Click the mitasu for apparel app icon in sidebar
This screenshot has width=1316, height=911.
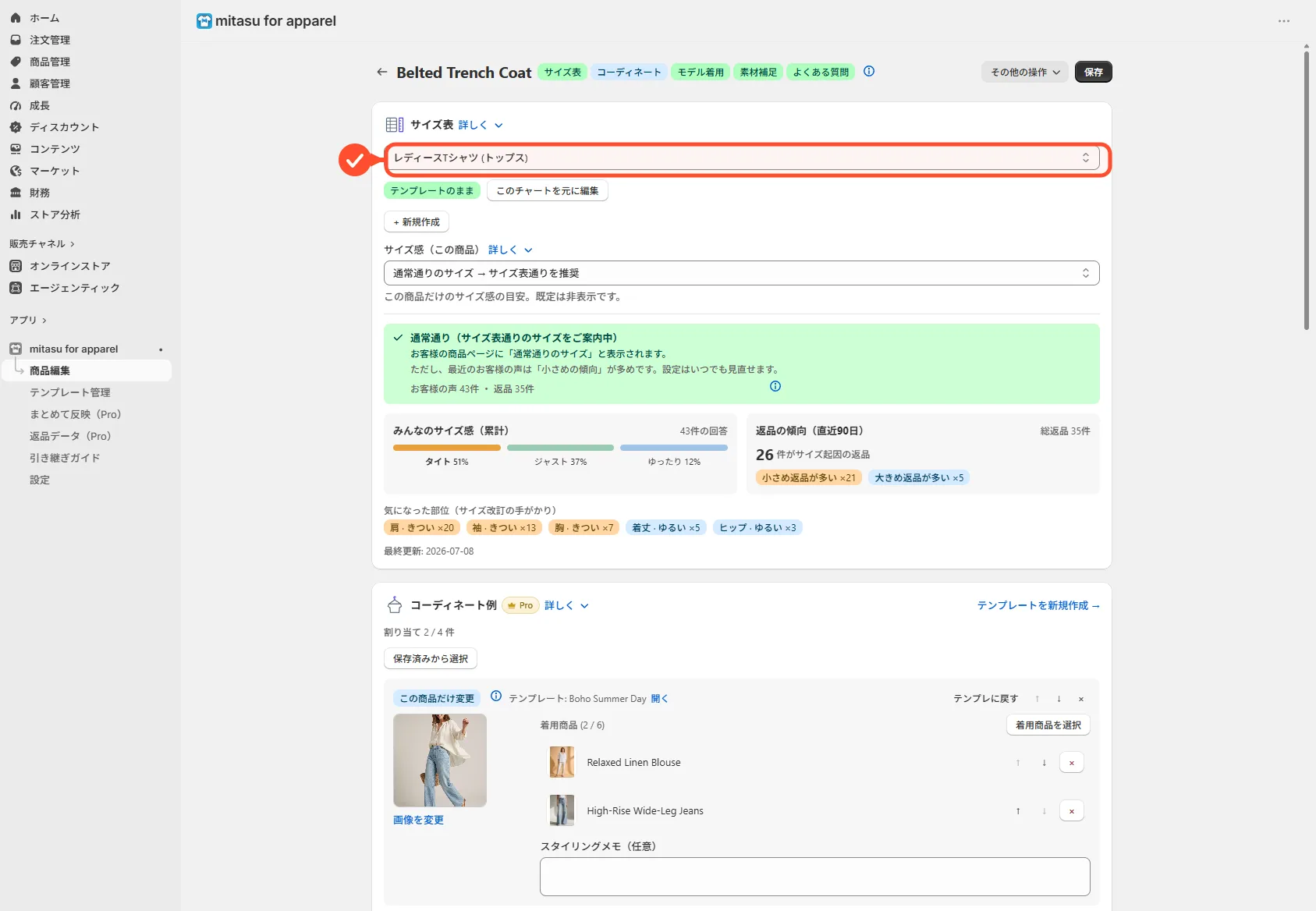(x=16, y=349)
